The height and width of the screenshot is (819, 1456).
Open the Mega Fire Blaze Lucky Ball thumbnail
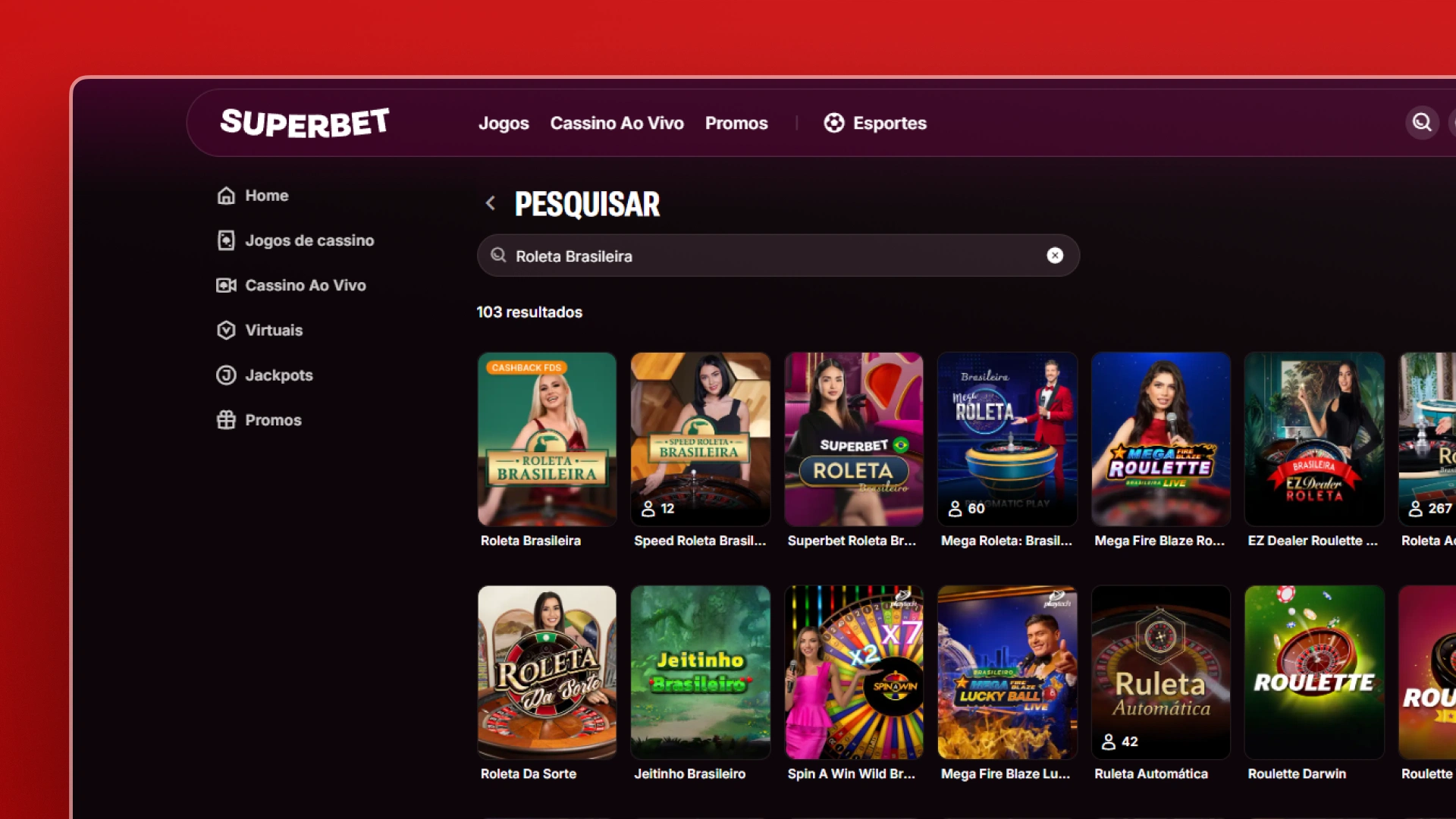click(x=1007, y=673)
